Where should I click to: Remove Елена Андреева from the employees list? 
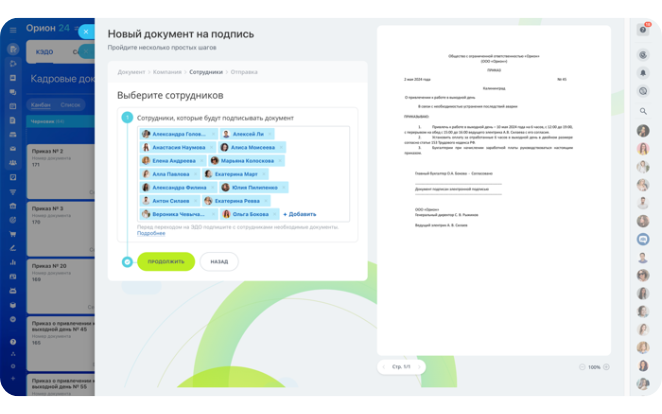point(201,161)
